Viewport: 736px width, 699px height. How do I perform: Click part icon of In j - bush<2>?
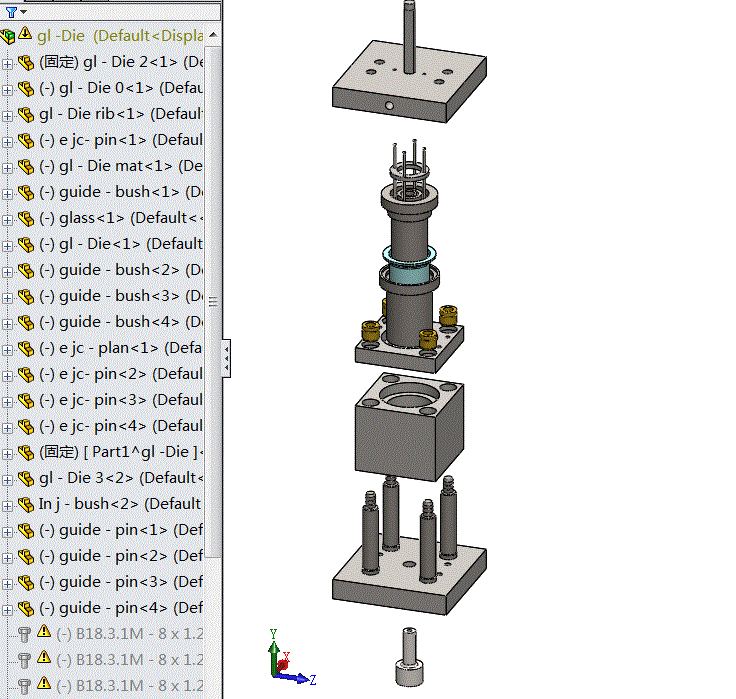[x=26, y=505]
